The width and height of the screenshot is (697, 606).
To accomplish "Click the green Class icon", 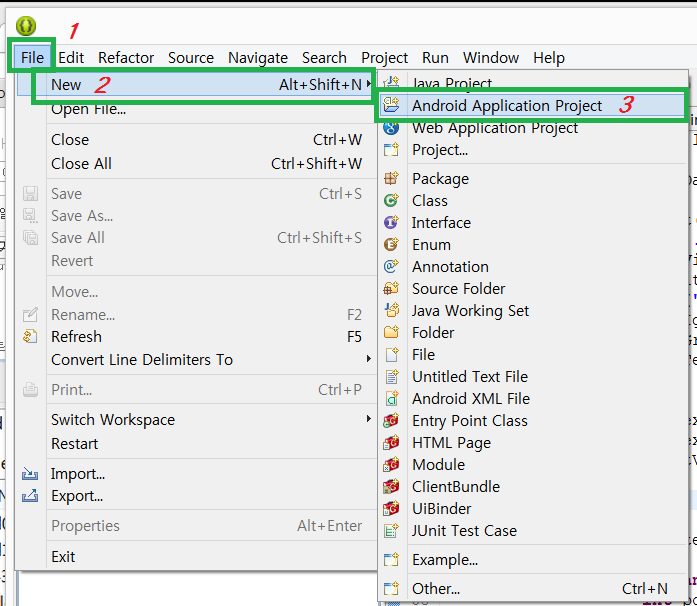I will (391, 201).
